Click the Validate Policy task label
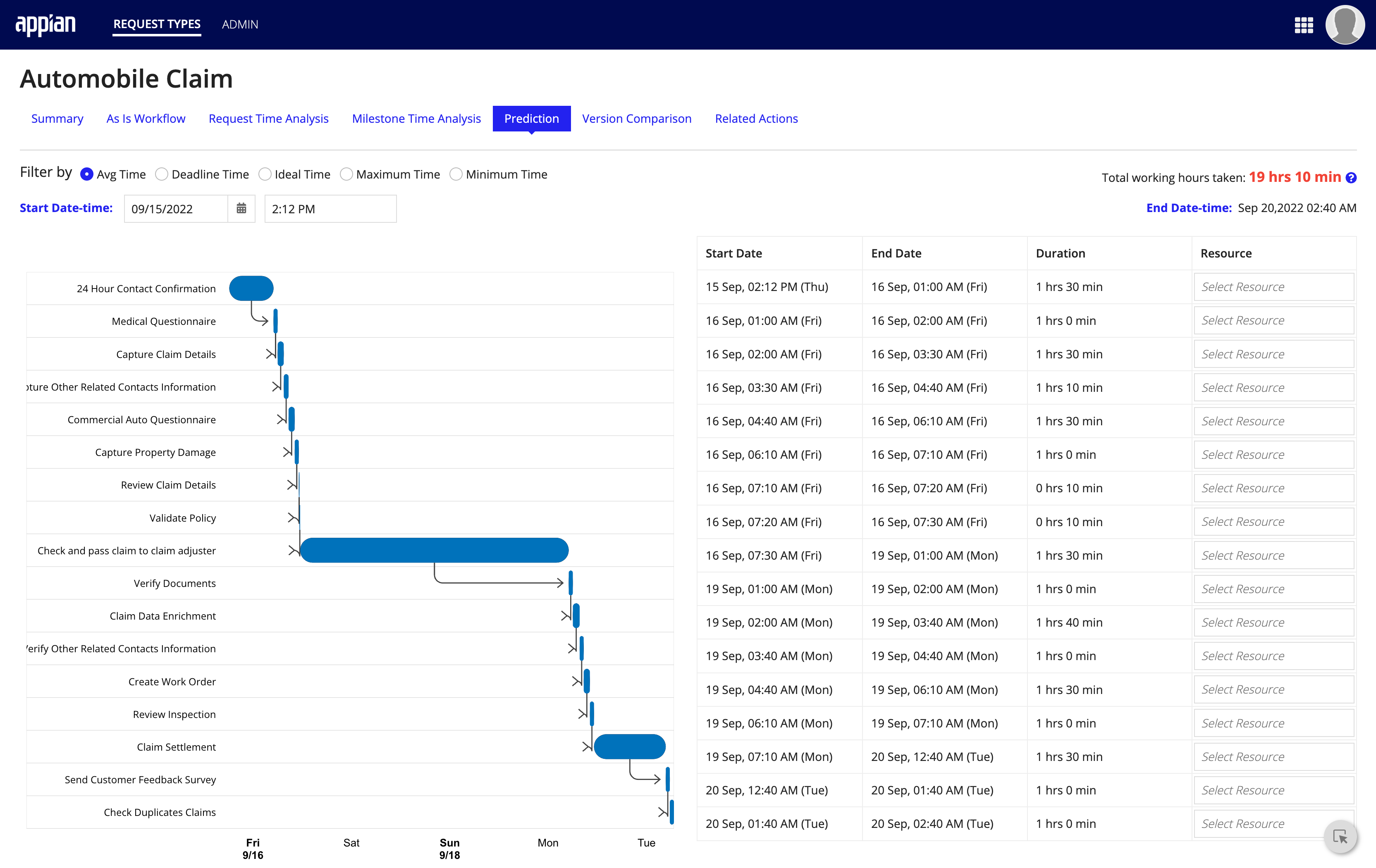Image resolution: width=1376 pixels, height=868 pixels. pyautogui.click(x=182, y=518)
